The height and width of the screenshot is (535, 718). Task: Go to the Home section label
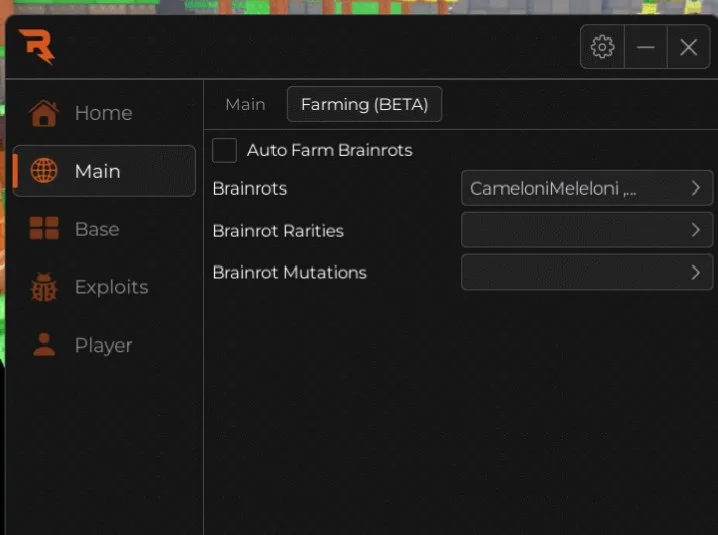click(x=103, y=113)
